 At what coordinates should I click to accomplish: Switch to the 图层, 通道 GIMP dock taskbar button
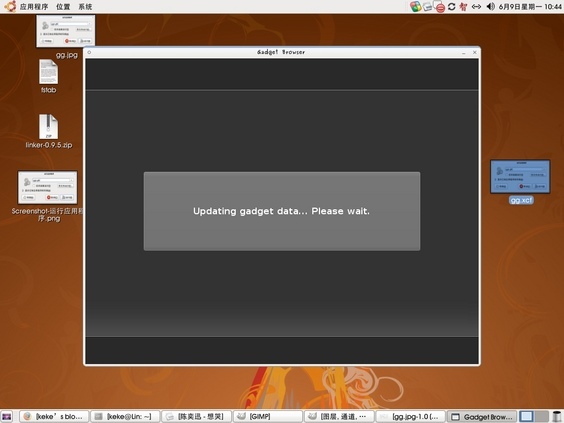tap(339, 417)
